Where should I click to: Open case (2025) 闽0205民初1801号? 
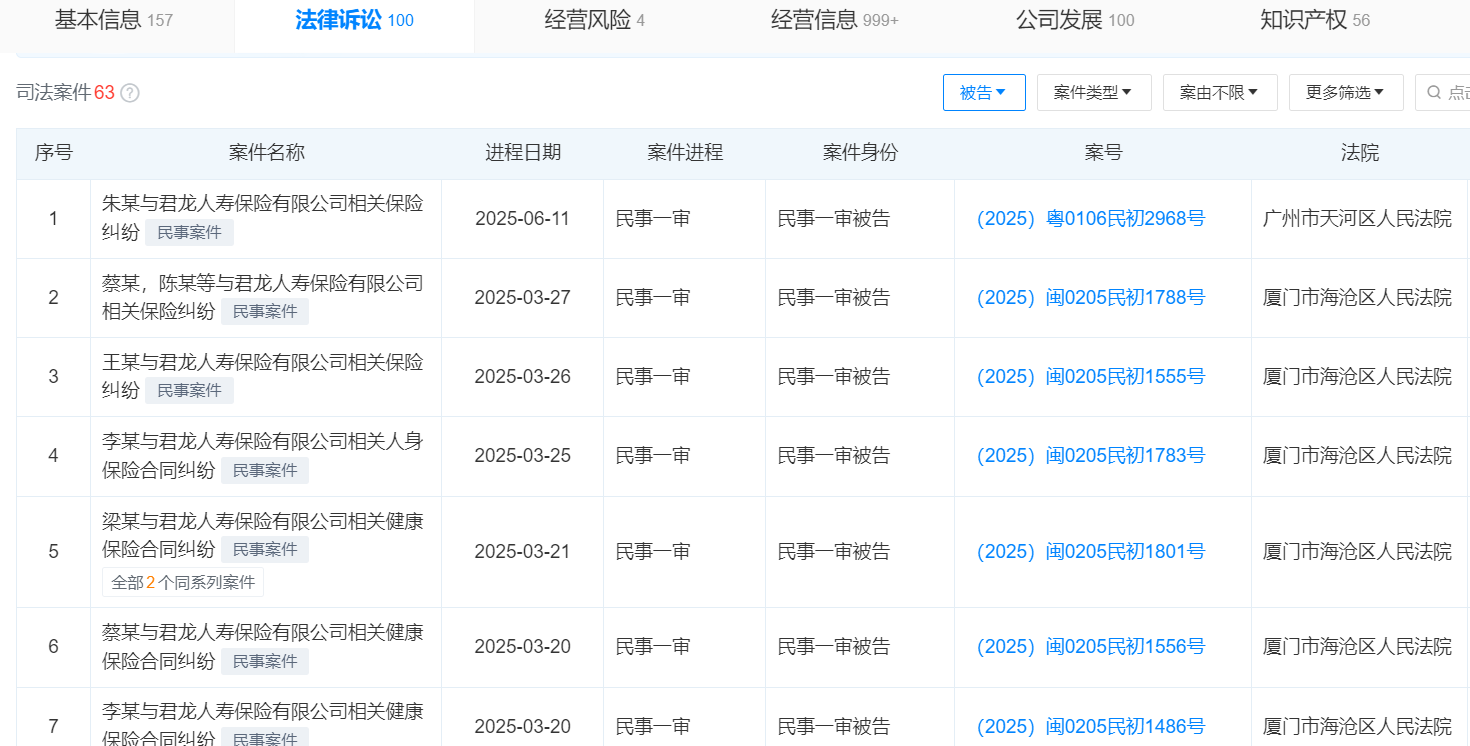click(1092, 551)
